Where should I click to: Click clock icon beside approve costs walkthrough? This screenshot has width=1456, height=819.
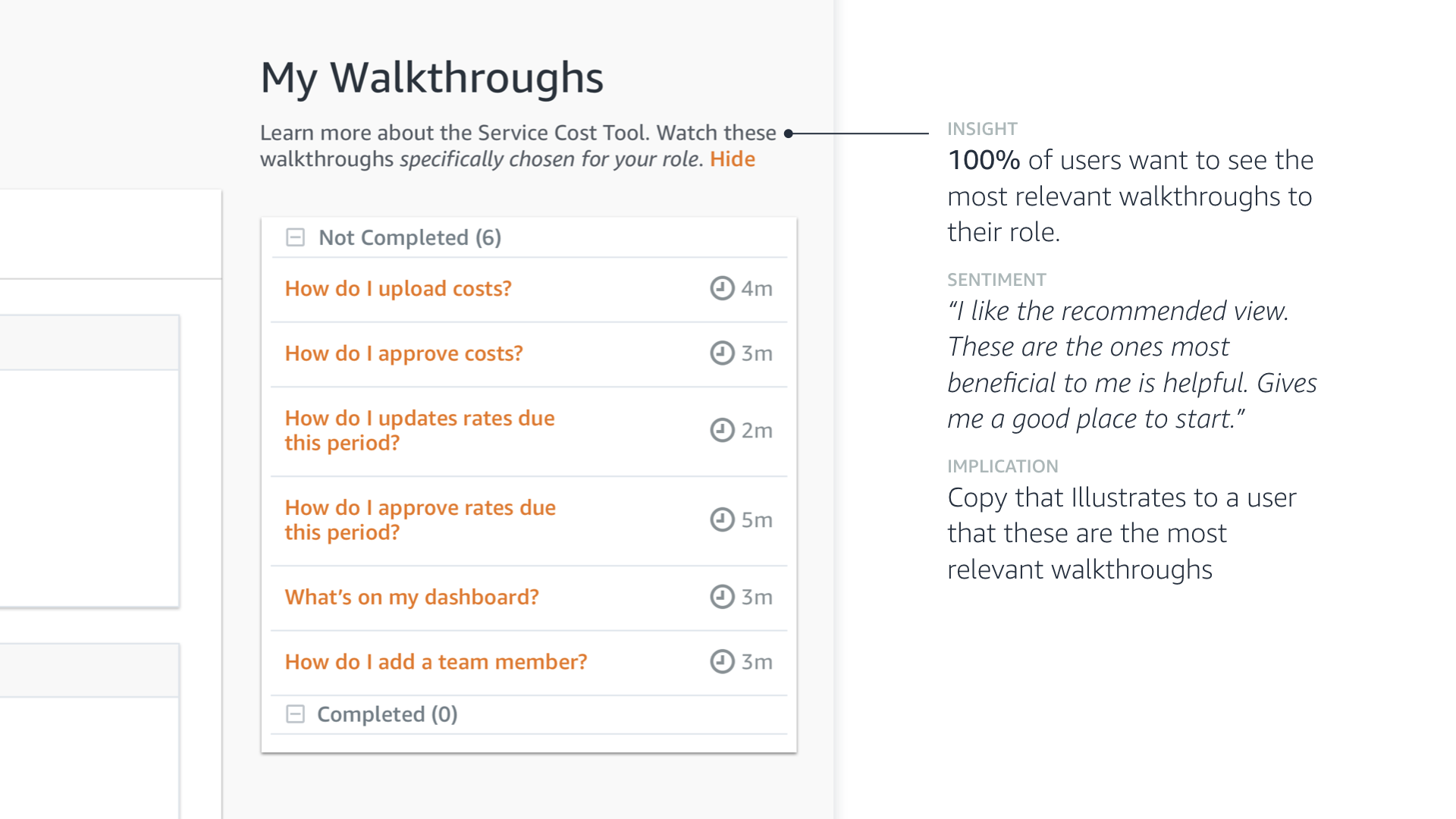[722, 353]
